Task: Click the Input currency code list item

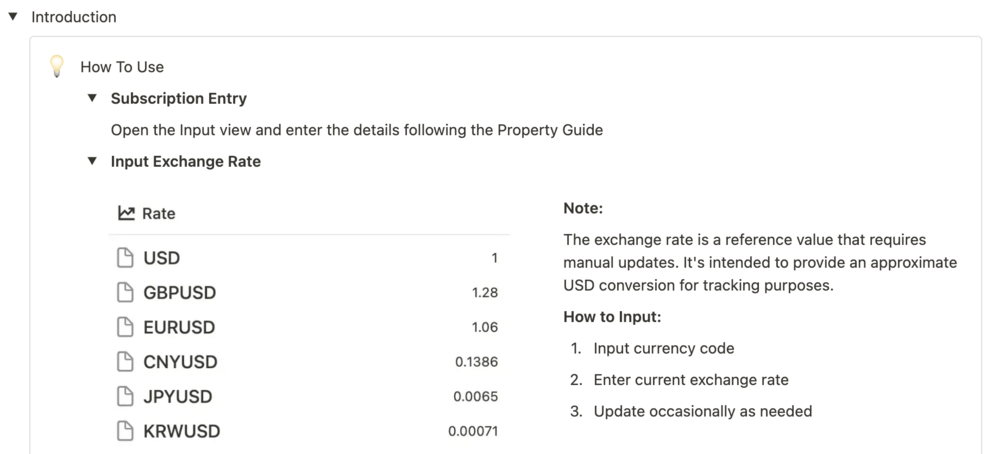Action: (x=663, y=348)
